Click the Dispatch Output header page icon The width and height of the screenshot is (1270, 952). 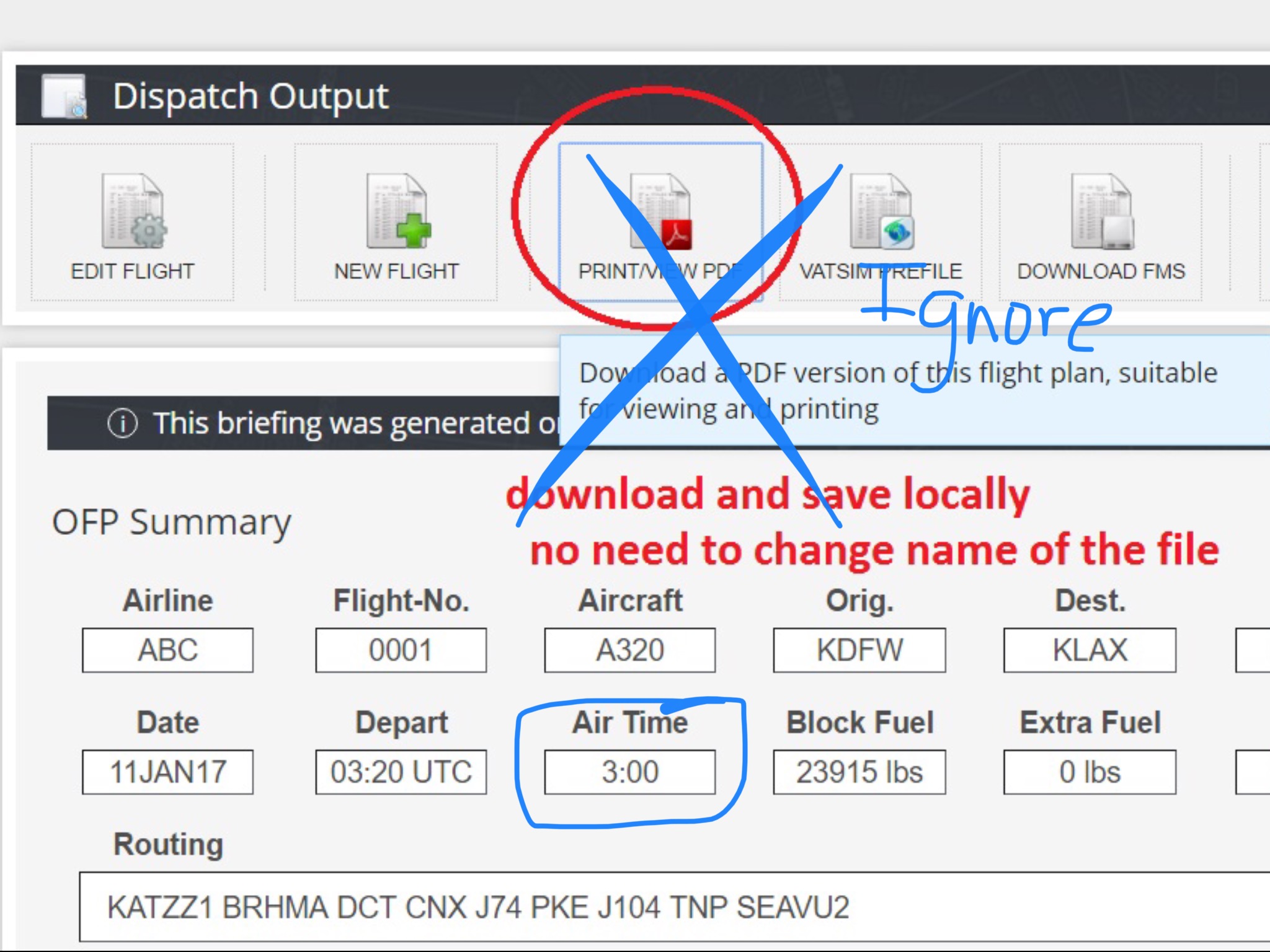pos(64,96)
